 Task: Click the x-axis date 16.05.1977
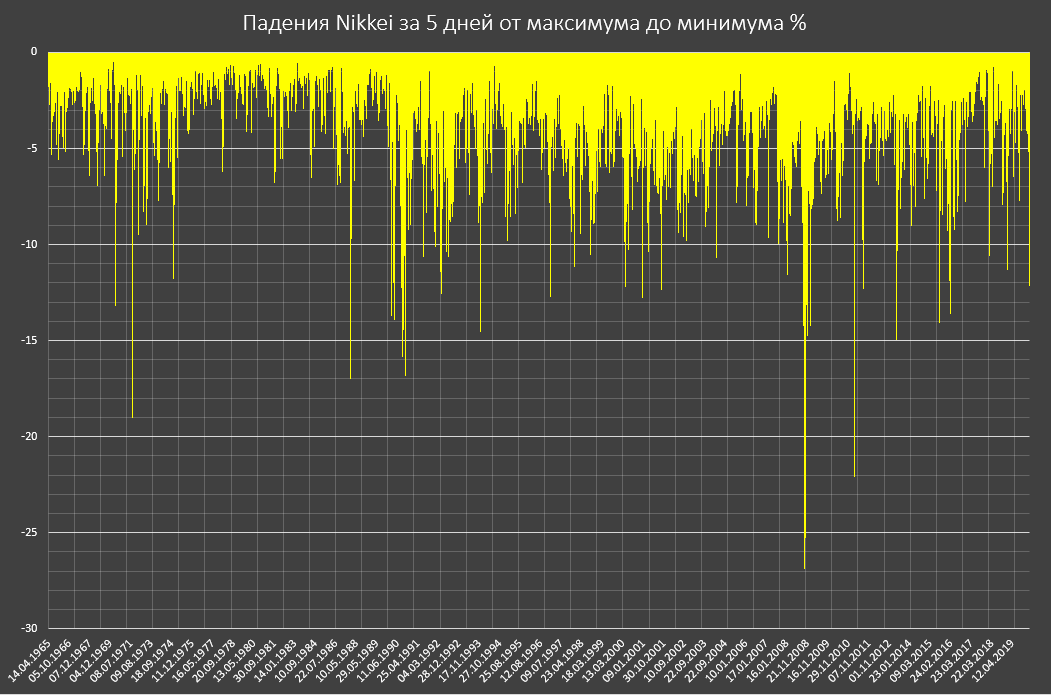(x=193, y=661)
